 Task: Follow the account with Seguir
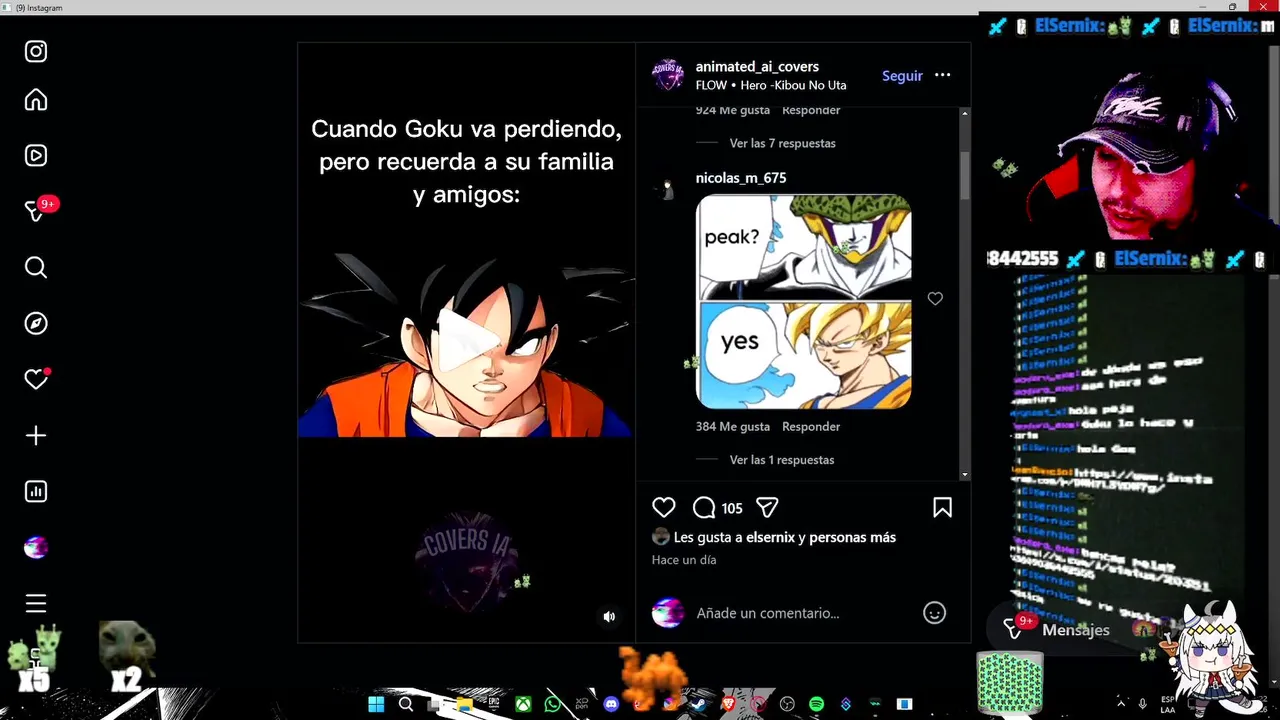902,76
